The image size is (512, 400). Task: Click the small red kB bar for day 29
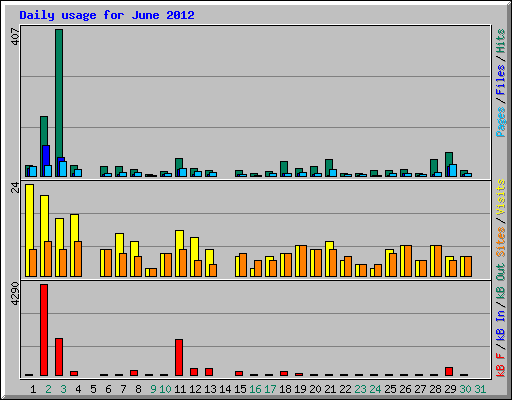pyautogui.click(x=449, y=372)
